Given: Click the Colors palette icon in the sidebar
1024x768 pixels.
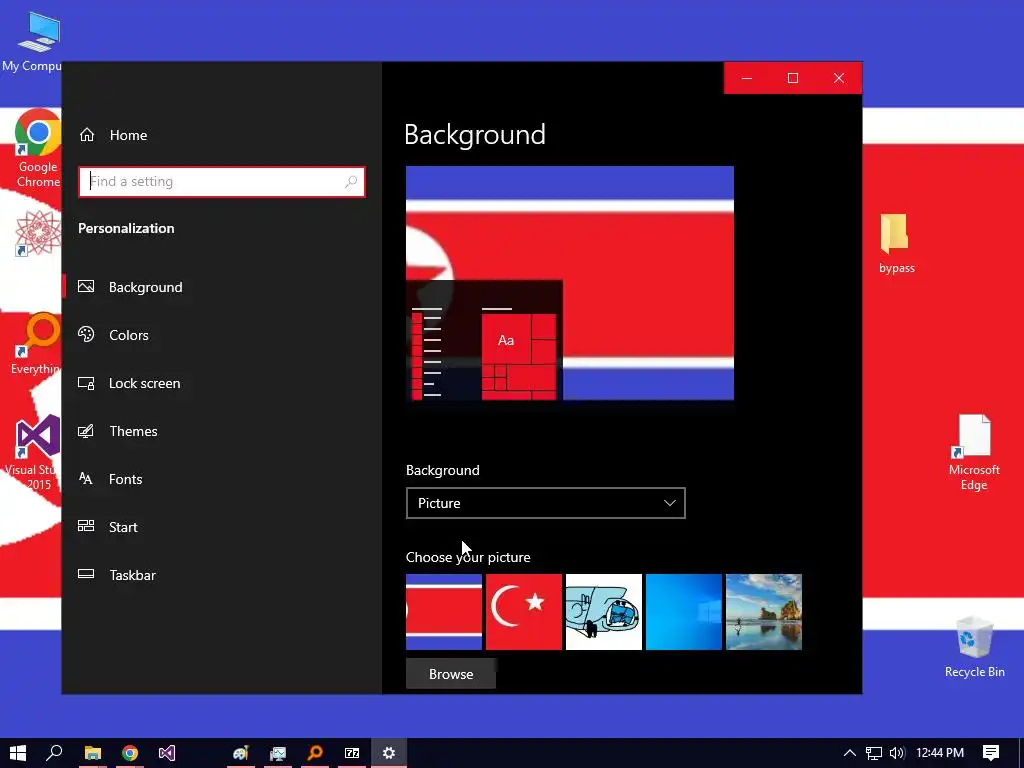Looking at the screenshot, I should (x=86, y=334).
